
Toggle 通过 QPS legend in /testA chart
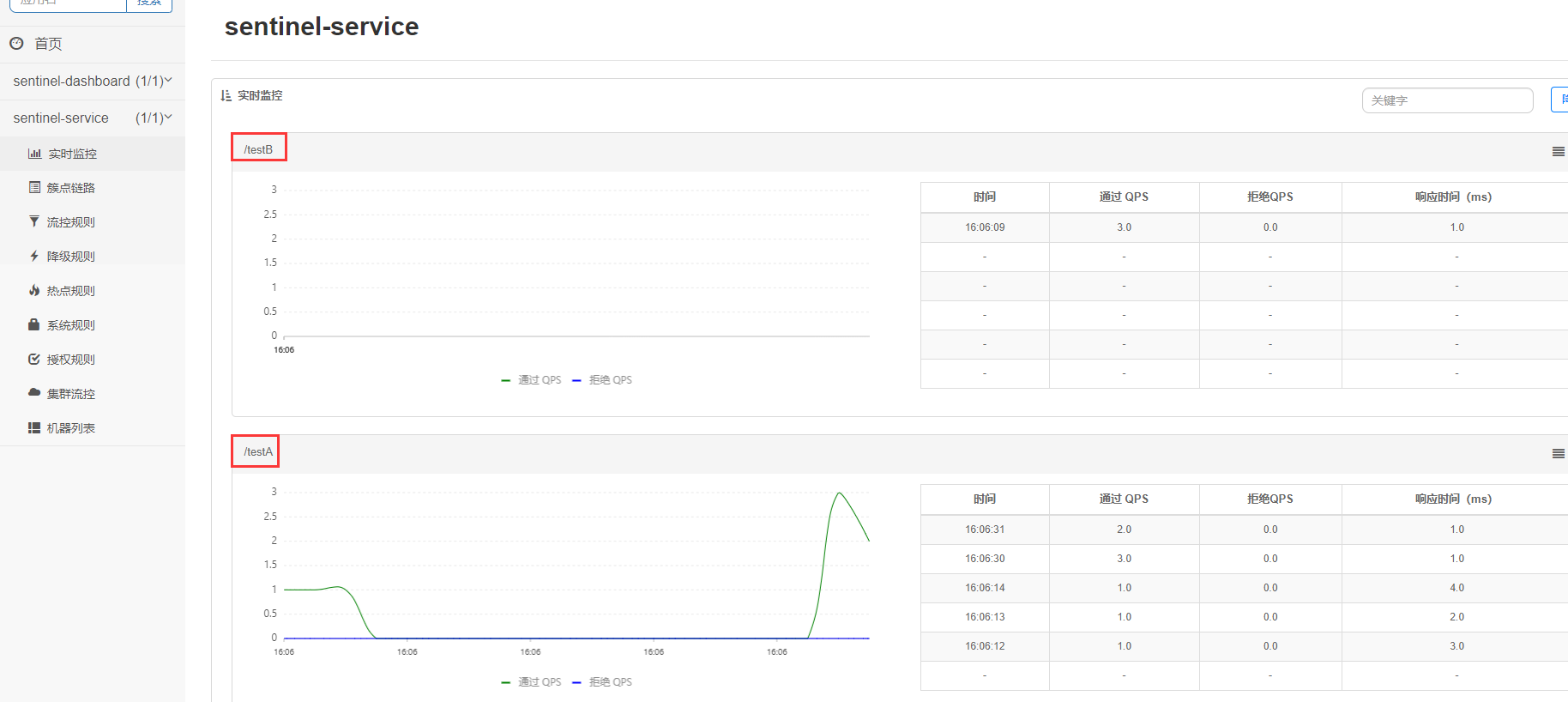[x=531, y=681]
